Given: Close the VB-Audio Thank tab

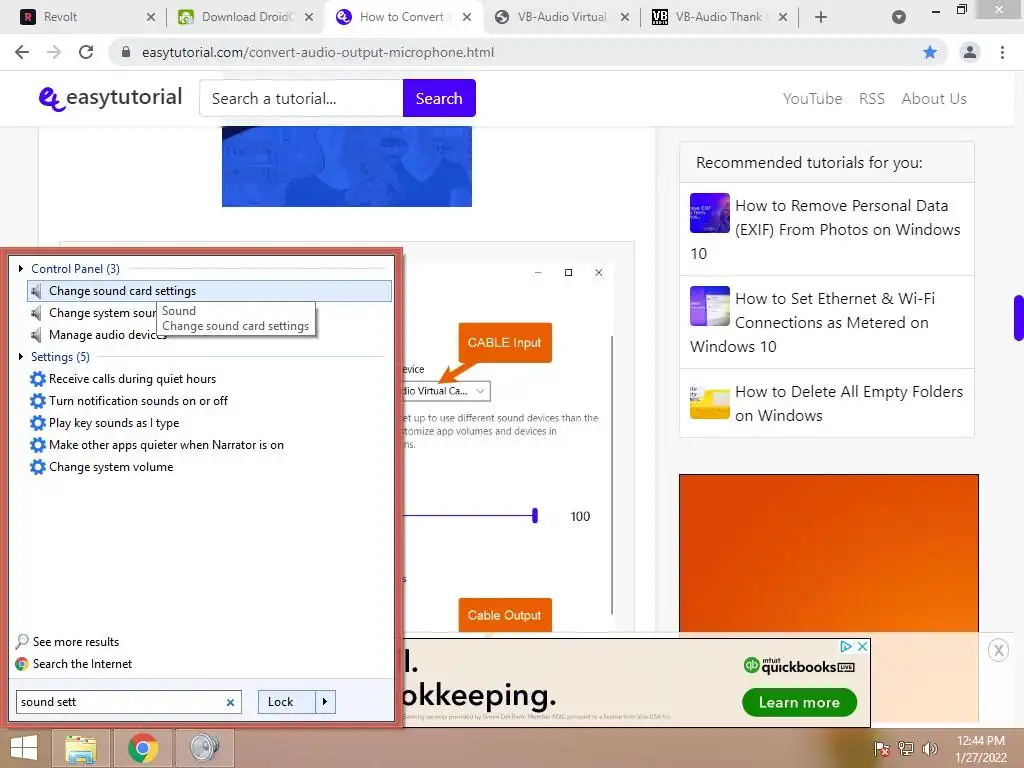Looking at the screenshot, I should point(783,17).
